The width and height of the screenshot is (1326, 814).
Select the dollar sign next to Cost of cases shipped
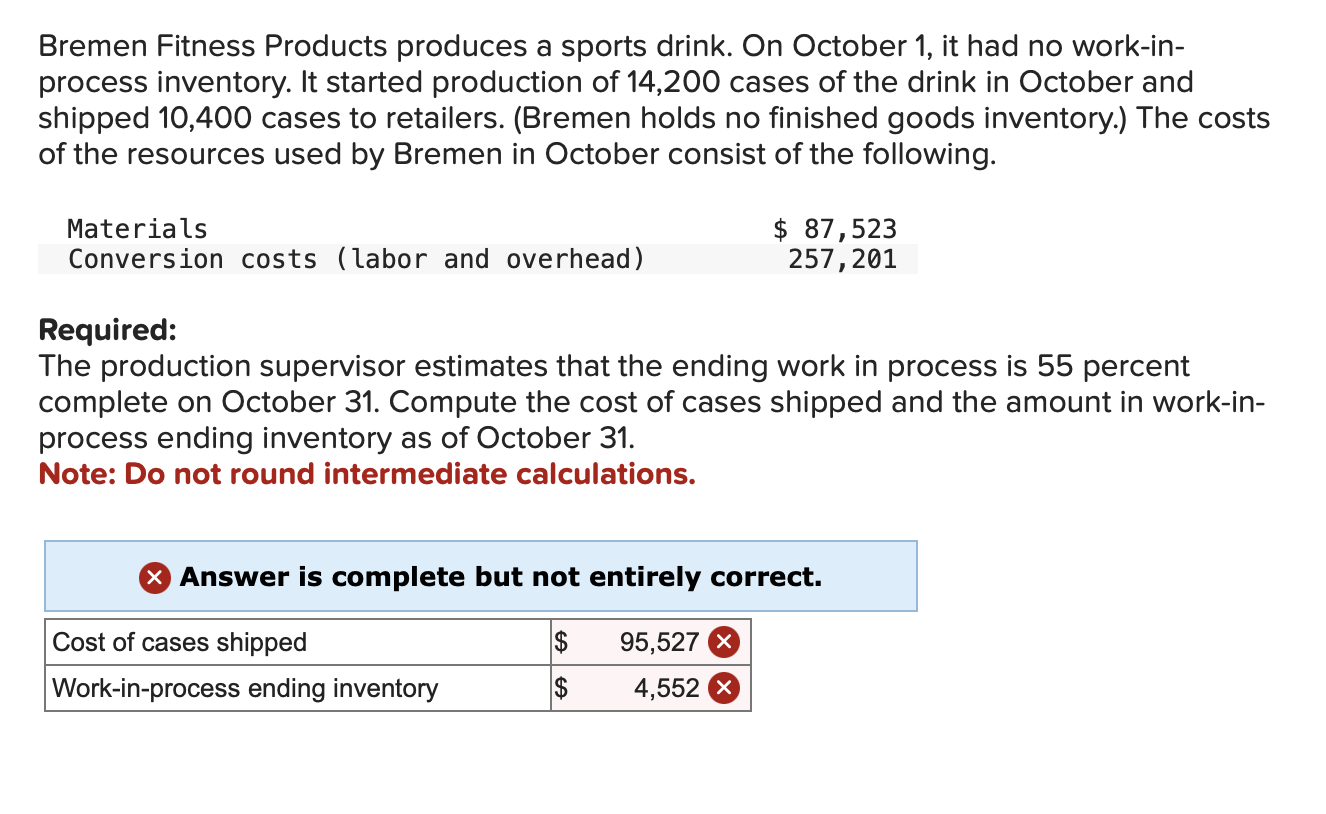click(x=560, y=642)
